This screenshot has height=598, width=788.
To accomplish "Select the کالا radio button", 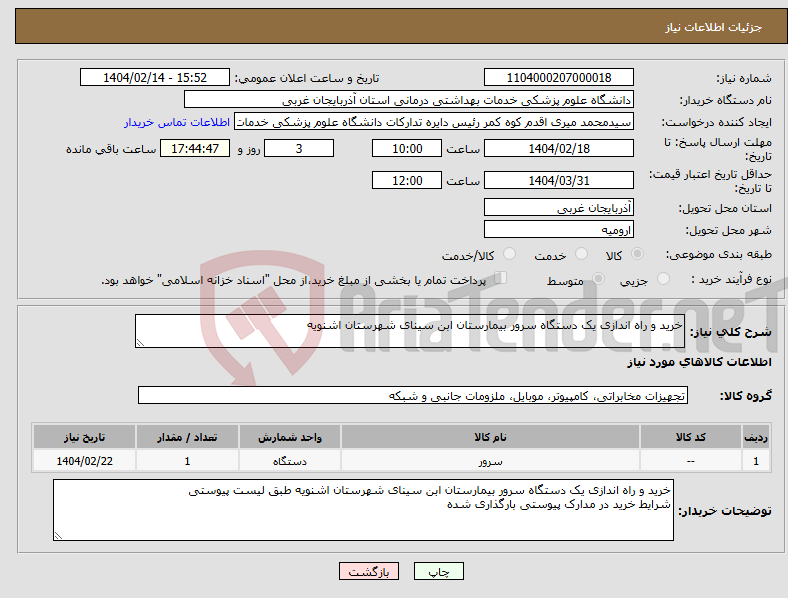I will [x=637, y=254].
